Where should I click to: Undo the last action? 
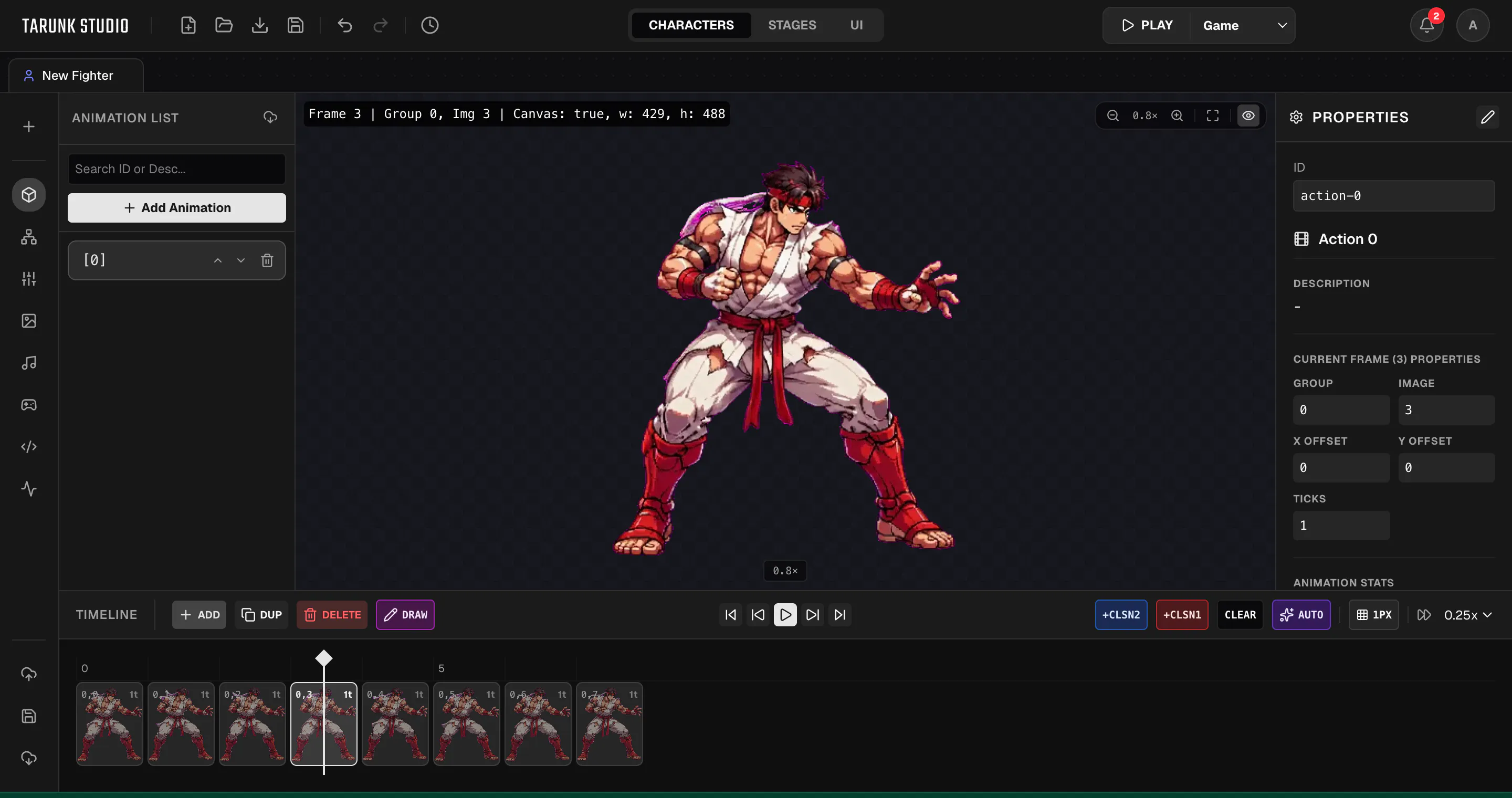click(x=345, y=25)
